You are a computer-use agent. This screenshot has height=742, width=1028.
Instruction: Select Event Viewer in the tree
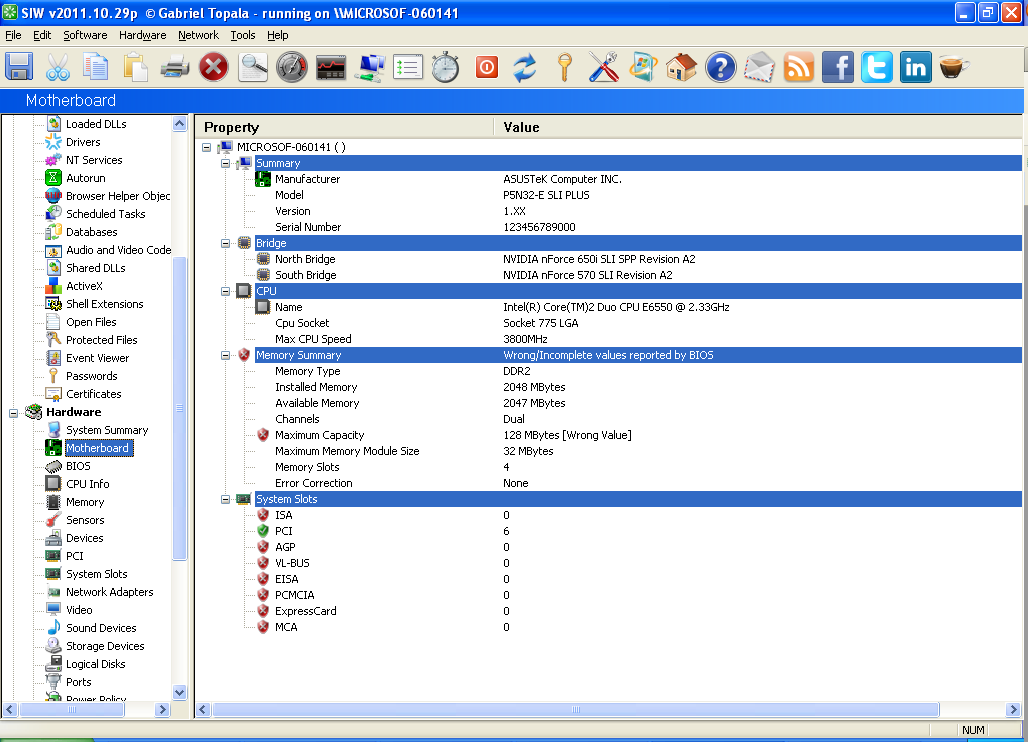[98, 358]
